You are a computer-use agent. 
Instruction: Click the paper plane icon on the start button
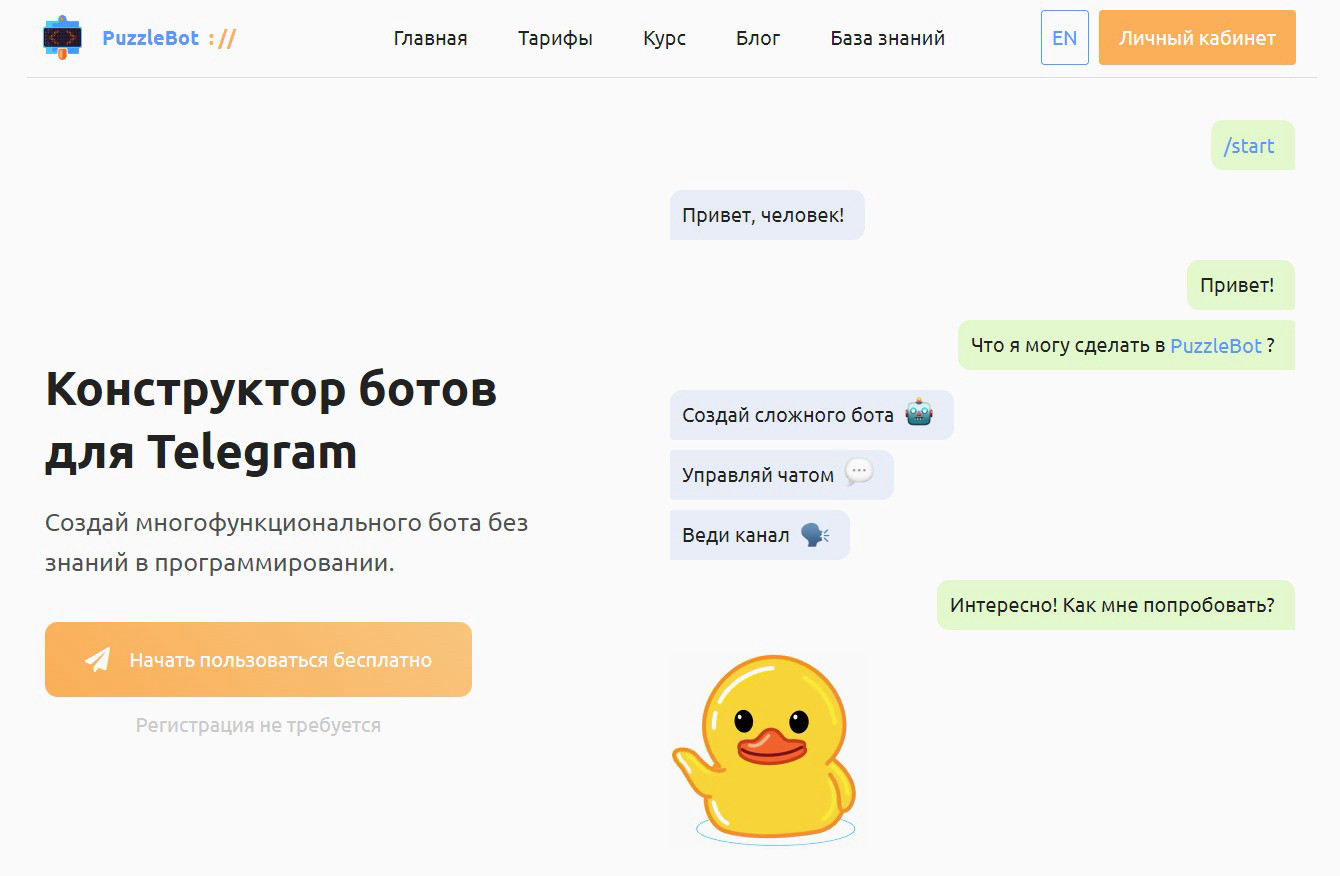pyautogui.click(x=97, y=660)
